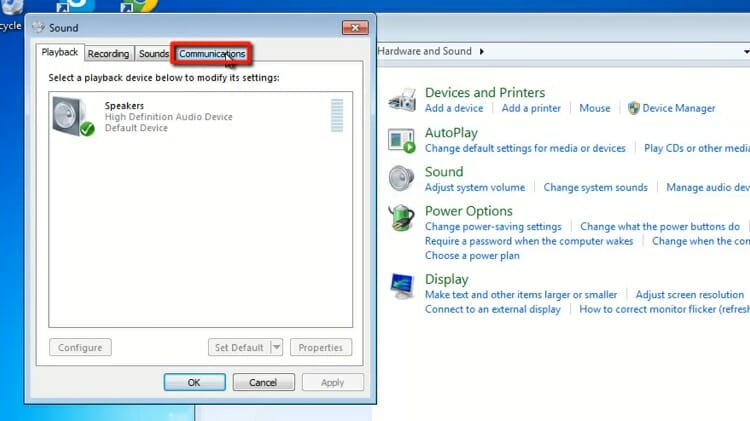Open the Sounds tab
750x421 pixels.
(154, 54)
